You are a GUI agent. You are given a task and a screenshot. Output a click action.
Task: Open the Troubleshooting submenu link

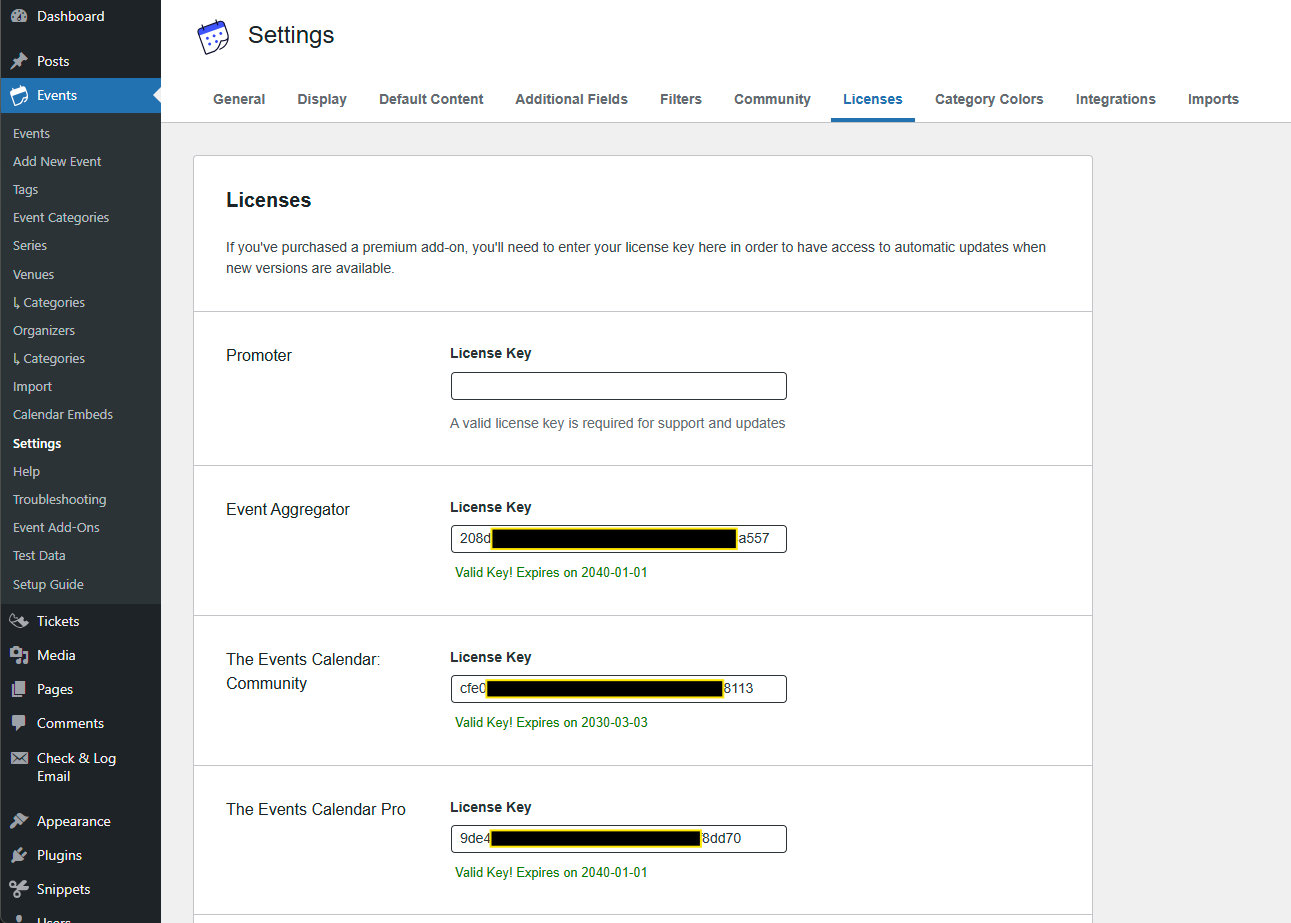pyautogui.click(x=59, y=499)
